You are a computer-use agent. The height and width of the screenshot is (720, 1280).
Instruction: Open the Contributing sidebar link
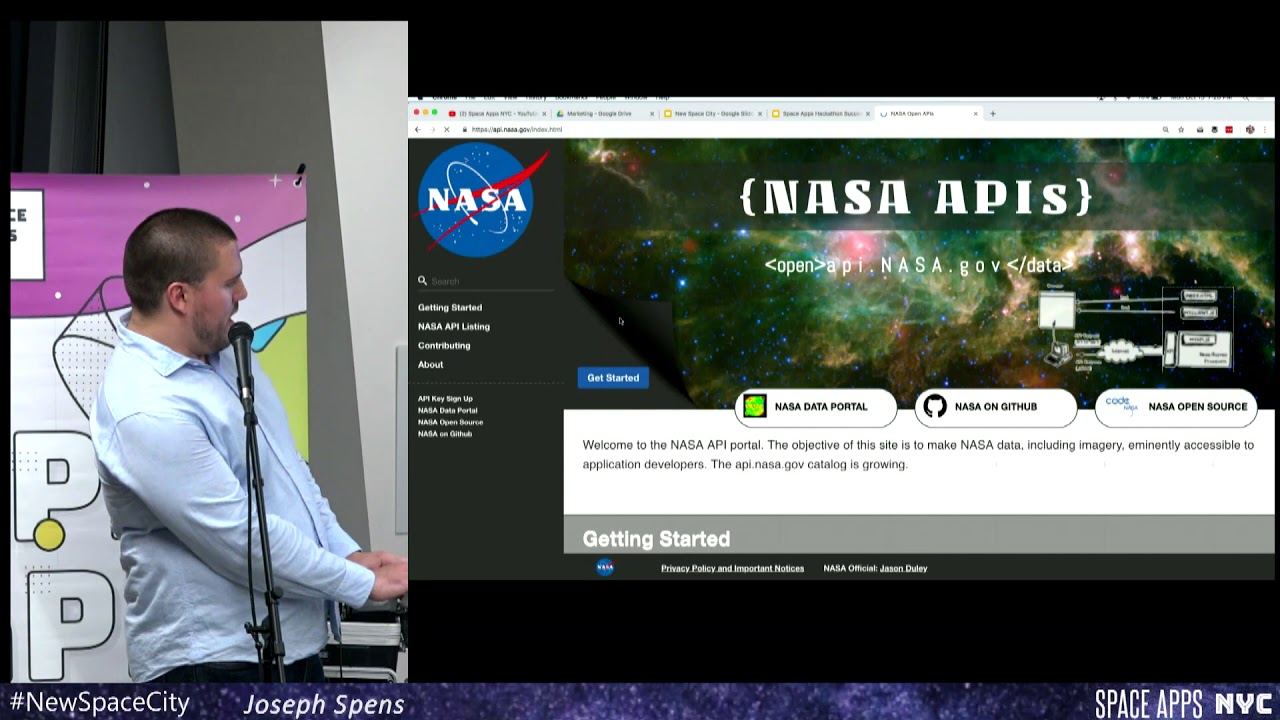pyautogui.click(x=444, y=345)
